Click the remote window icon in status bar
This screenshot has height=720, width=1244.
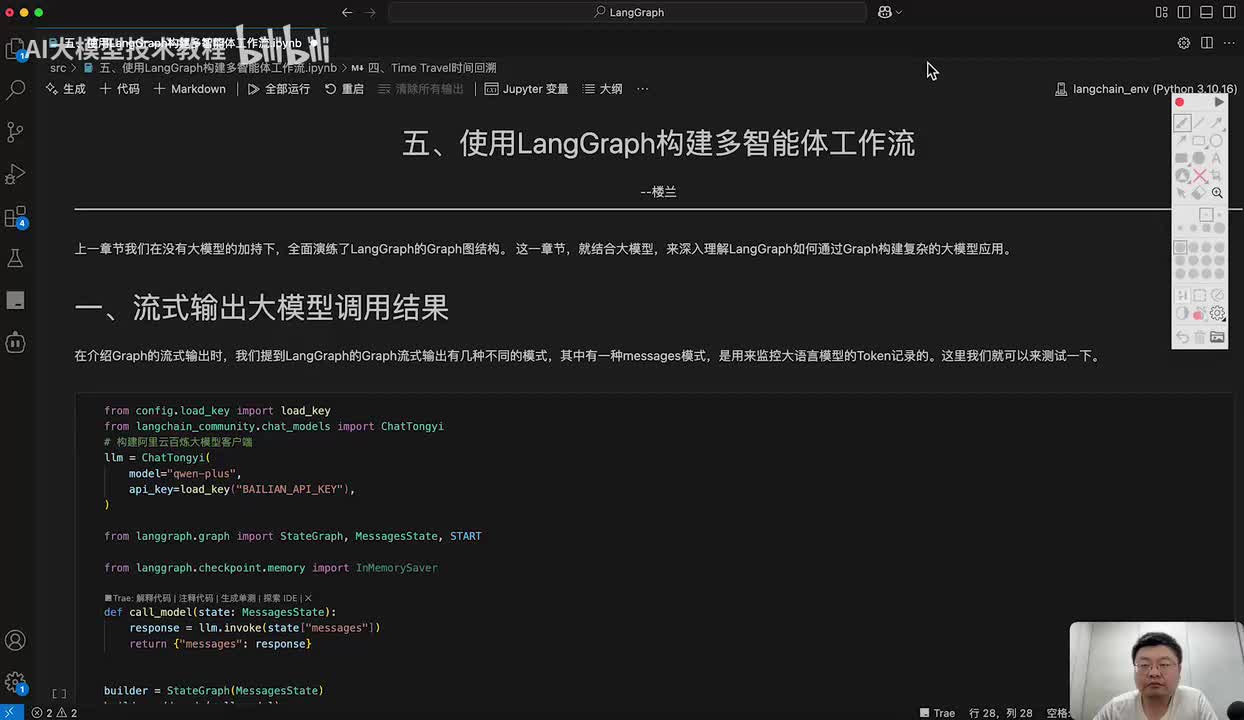point(11,713)
